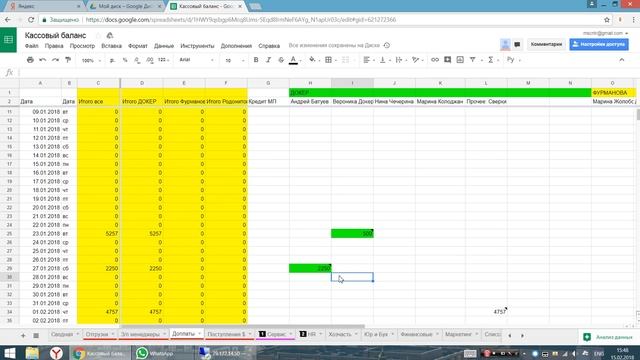
Task: Open the Правка menu
Action: [54, 46]
